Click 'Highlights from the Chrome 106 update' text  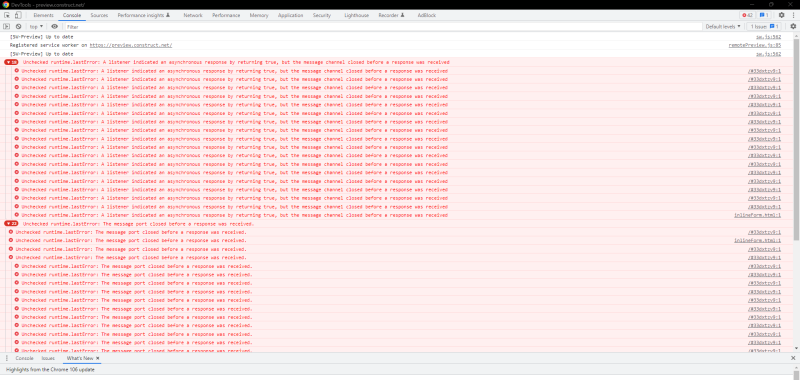tap(50, 369)
